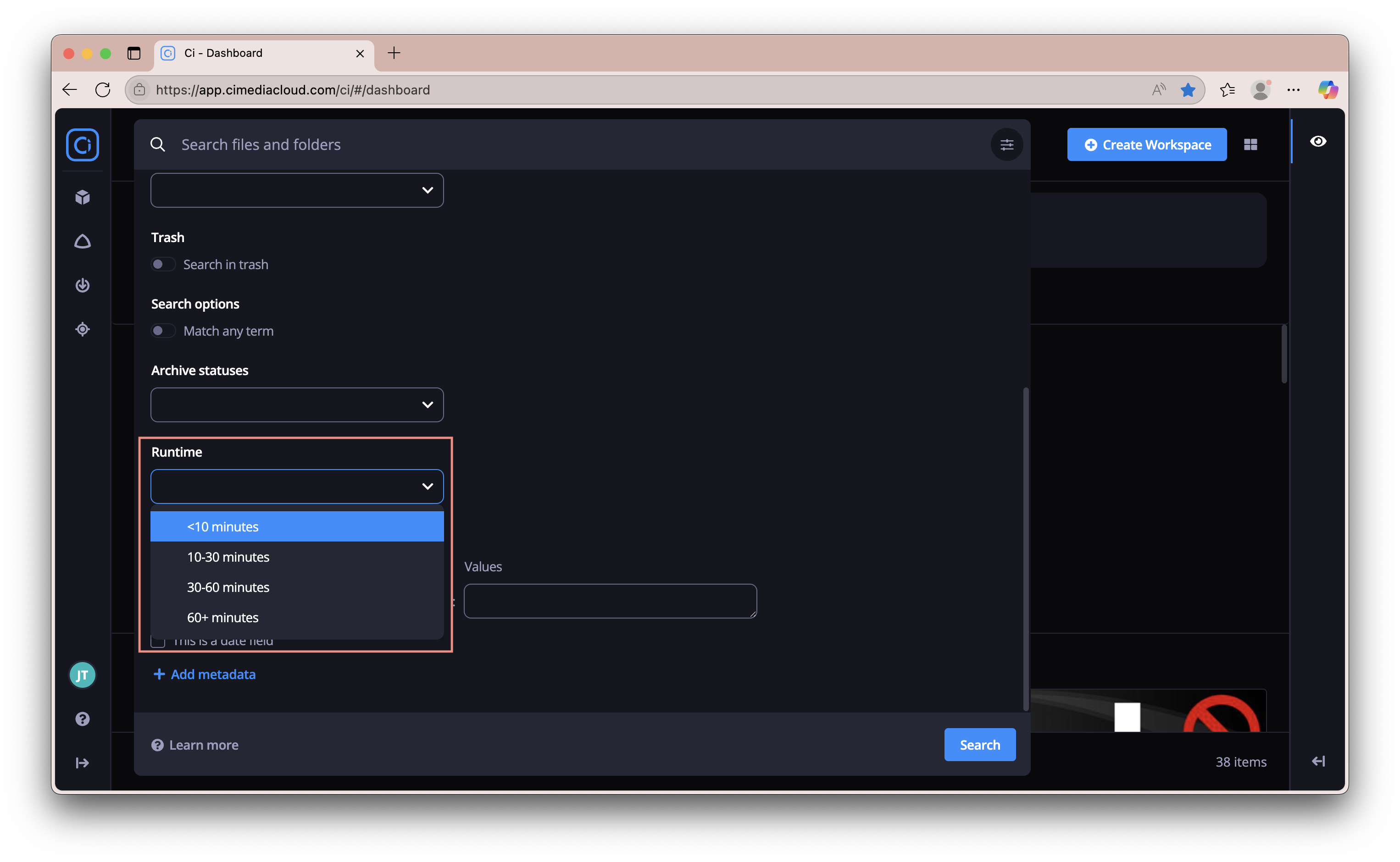Click the collapse panel arrow near 38 items
Screen dimensions: 1400x862
click(1318, 761)
